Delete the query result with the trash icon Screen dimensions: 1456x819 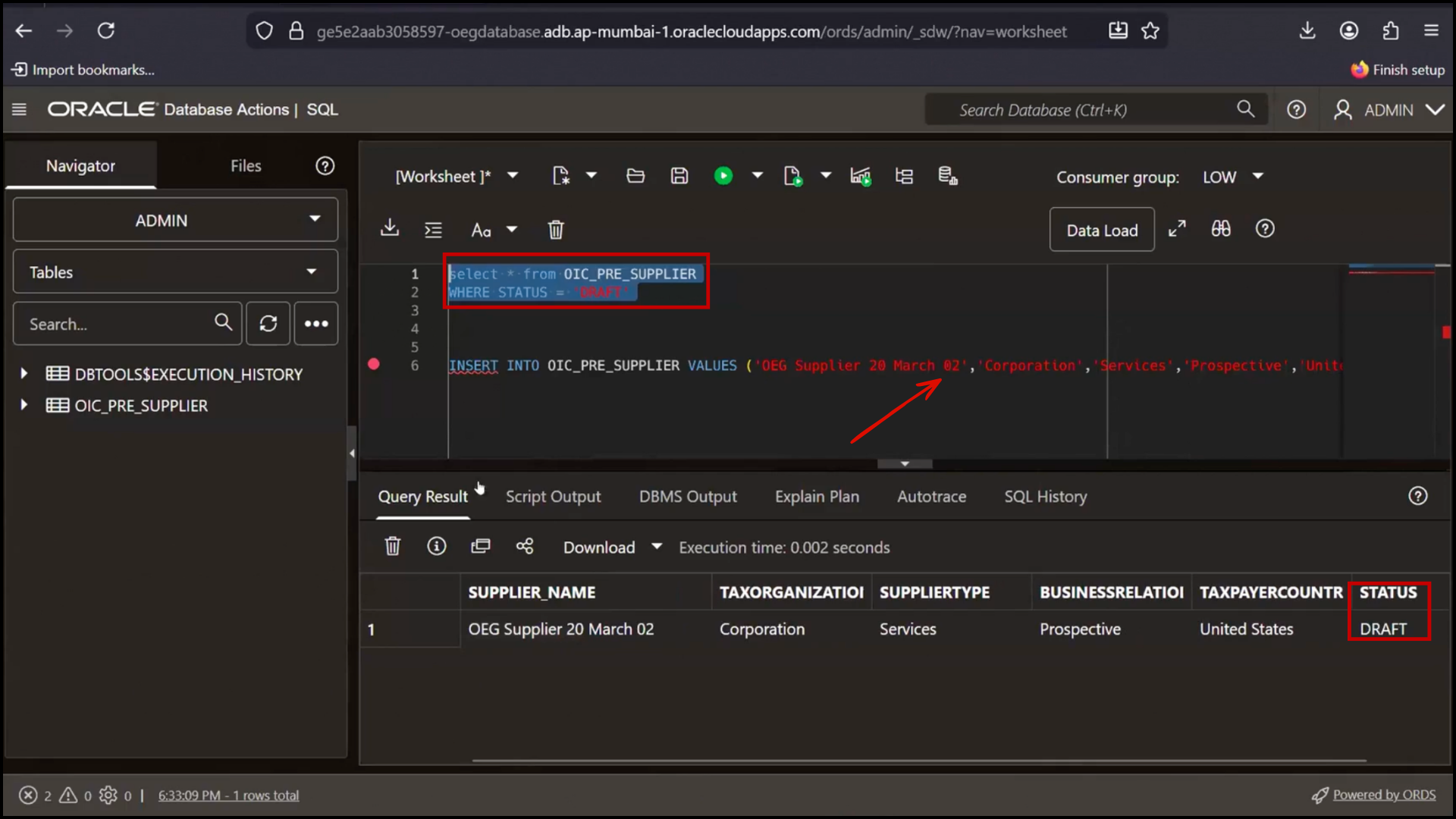coord(392,547)
